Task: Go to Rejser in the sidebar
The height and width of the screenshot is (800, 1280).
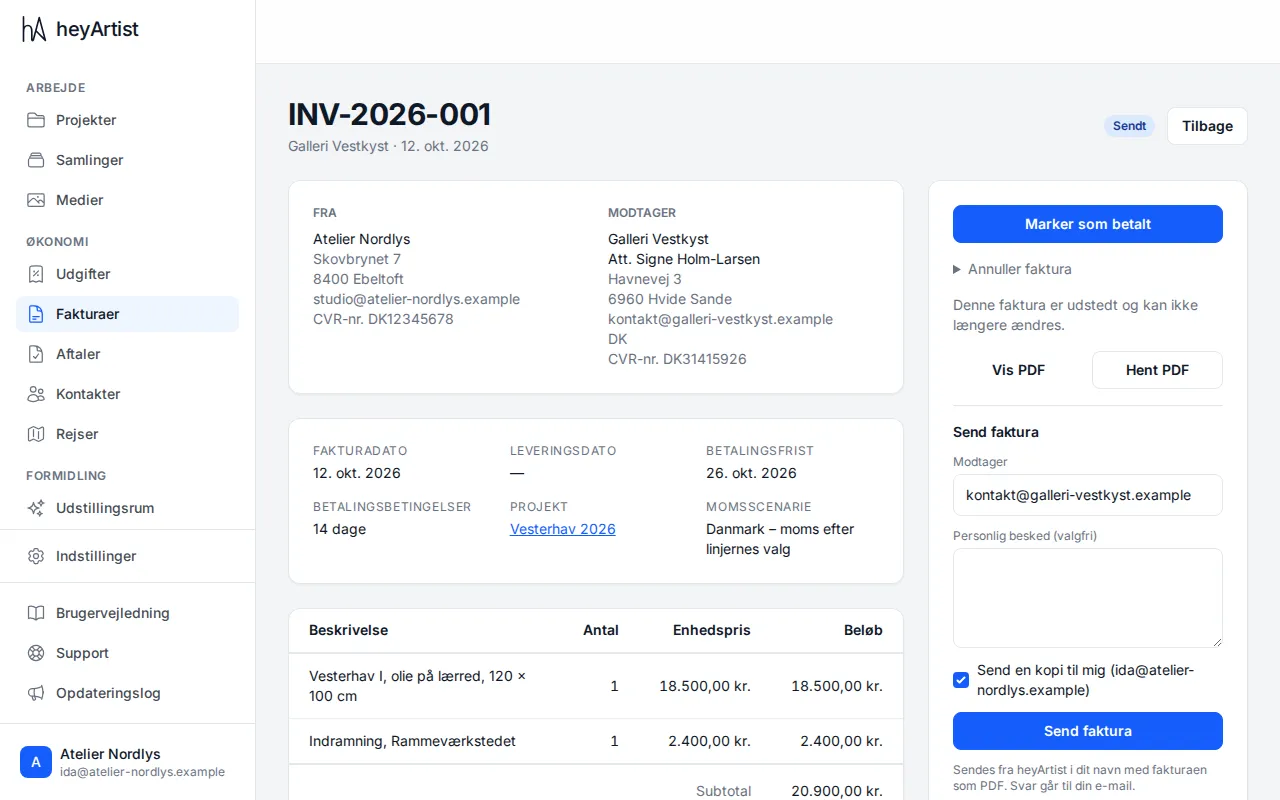Action: click(x=128, y=434)
